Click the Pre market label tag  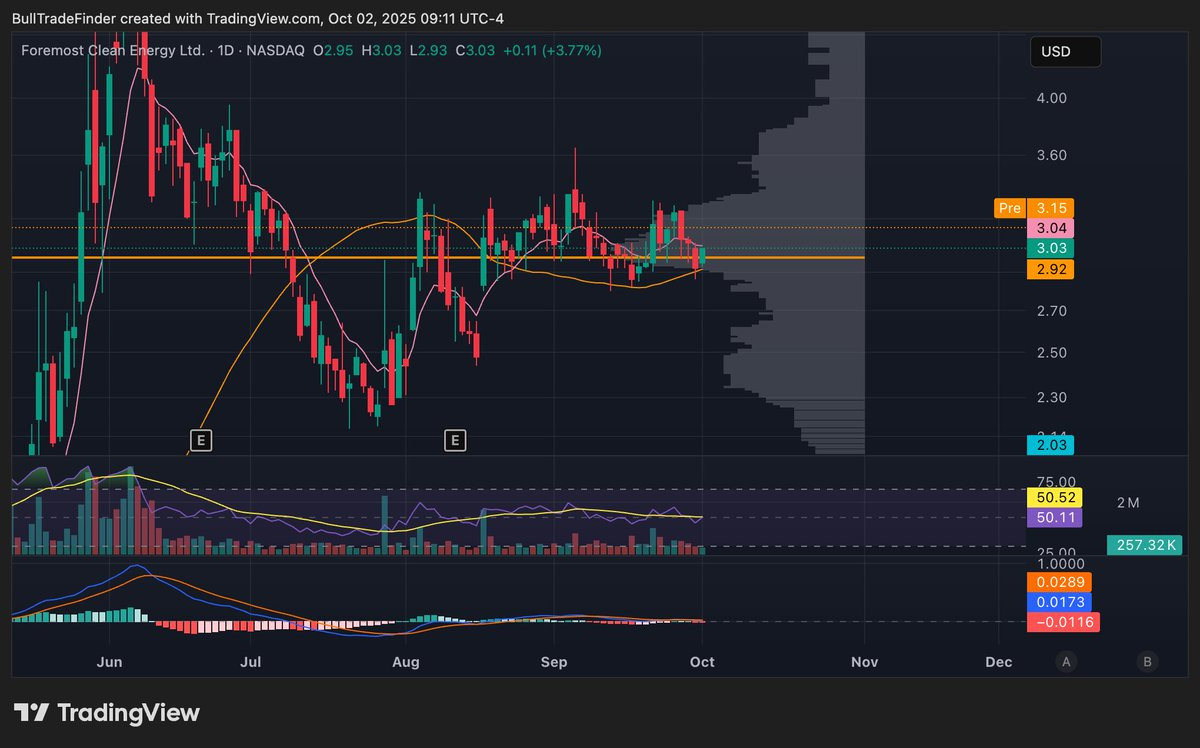coord(1009,208)
